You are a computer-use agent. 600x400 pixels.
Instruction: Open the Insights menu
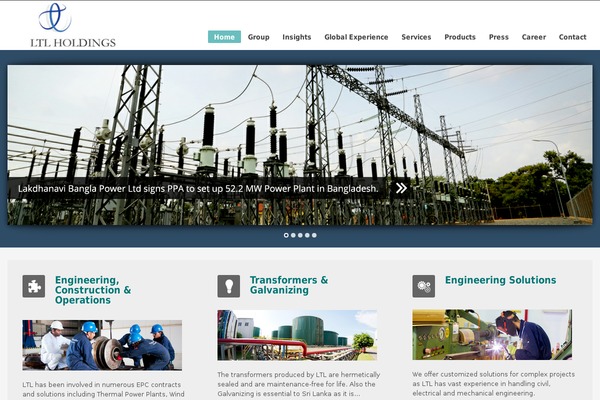(x=297, y=37)
